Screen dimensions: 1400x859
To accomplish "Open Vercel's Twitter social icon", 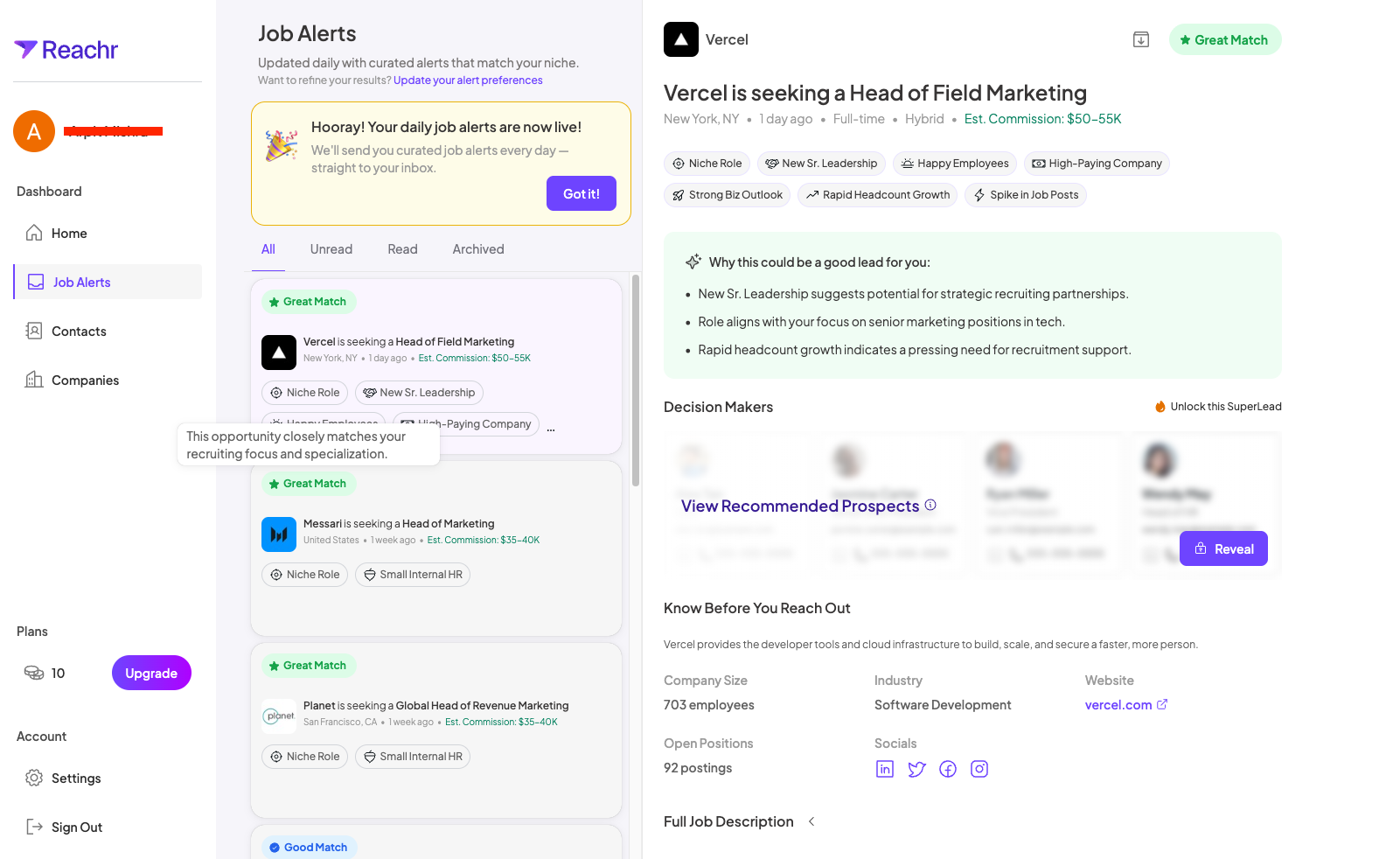I will click(x=916, y=769).
